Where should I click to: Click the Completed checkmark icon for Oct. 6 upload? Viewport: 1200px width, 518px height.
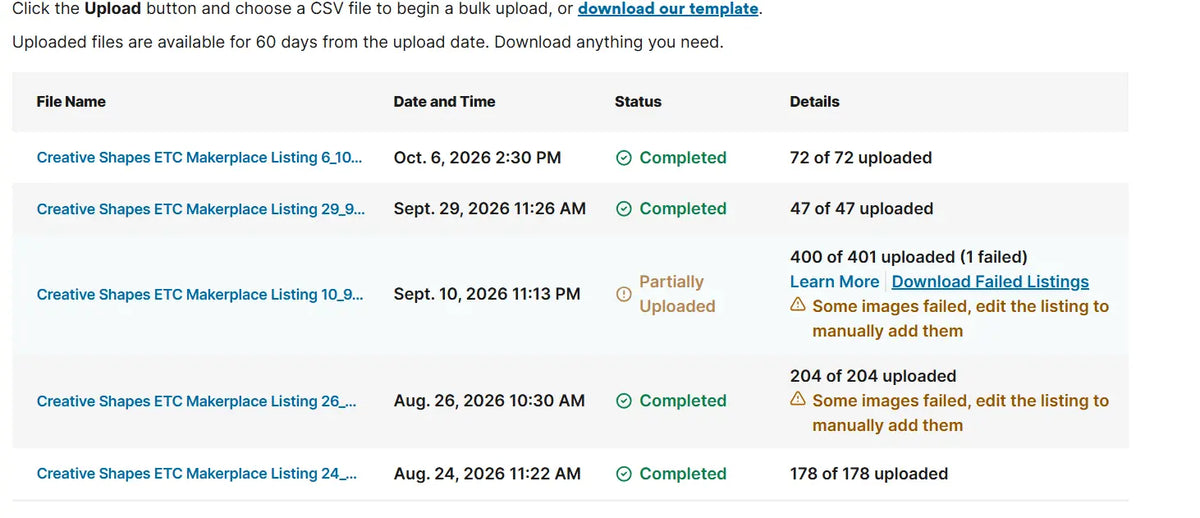tap(624, 158)
